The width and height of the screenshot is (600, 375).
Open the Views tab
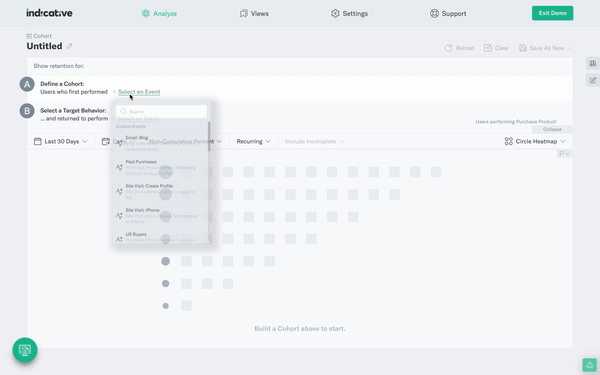pyautogui.click(x=254, y=13)
